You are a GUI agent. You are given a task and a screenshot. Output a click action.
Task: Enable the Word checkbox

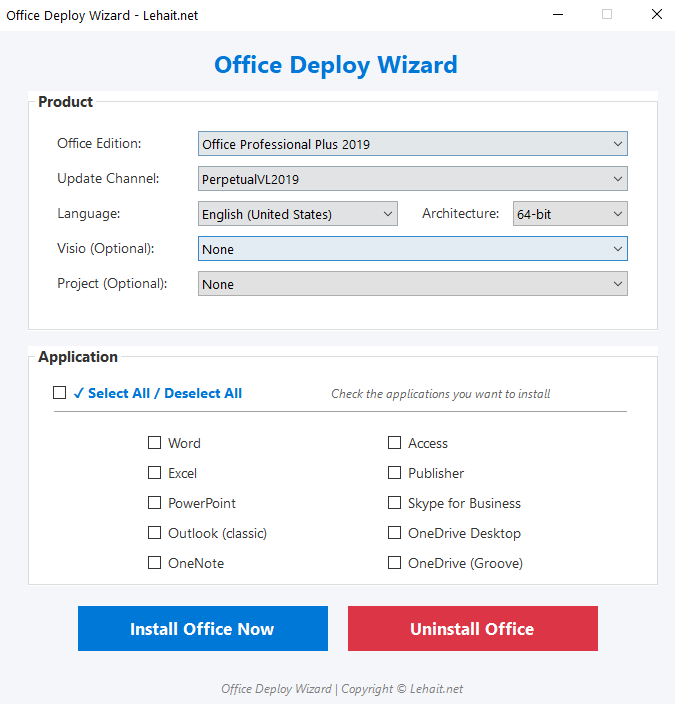click(154, 443)
